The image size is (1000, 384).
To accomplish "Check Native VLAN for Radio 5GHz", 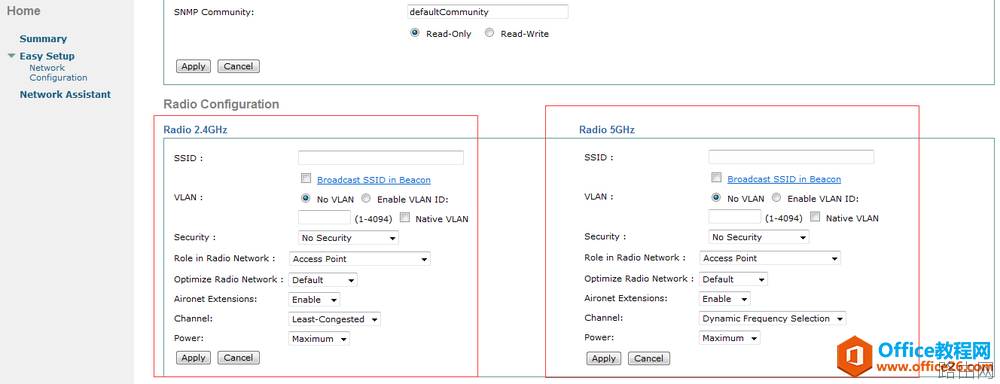I will tap(815, 217).
